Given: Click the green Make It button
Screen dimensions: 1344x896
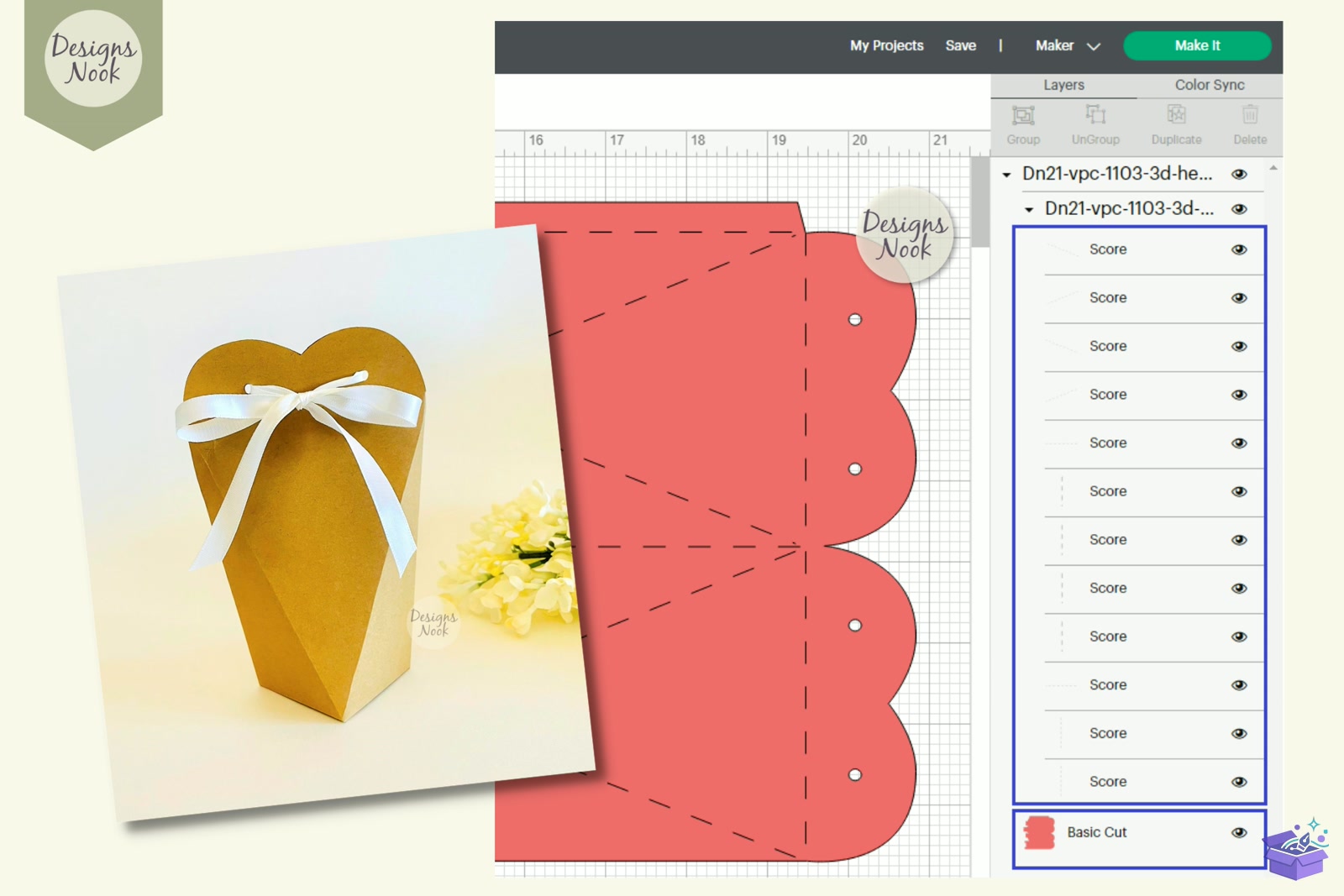Looking at the screenshot, I should 1197,45.
